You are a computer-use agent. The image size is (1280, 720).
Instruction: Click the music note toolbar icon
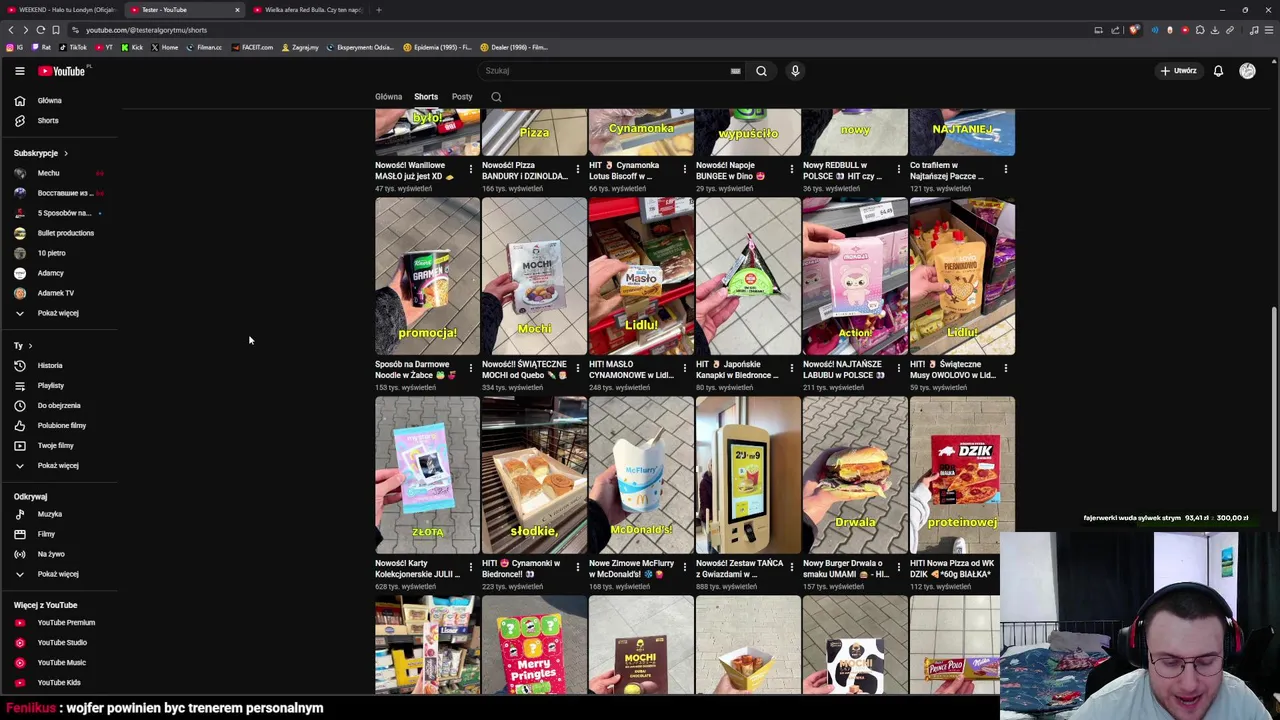tap(1253, 30)
